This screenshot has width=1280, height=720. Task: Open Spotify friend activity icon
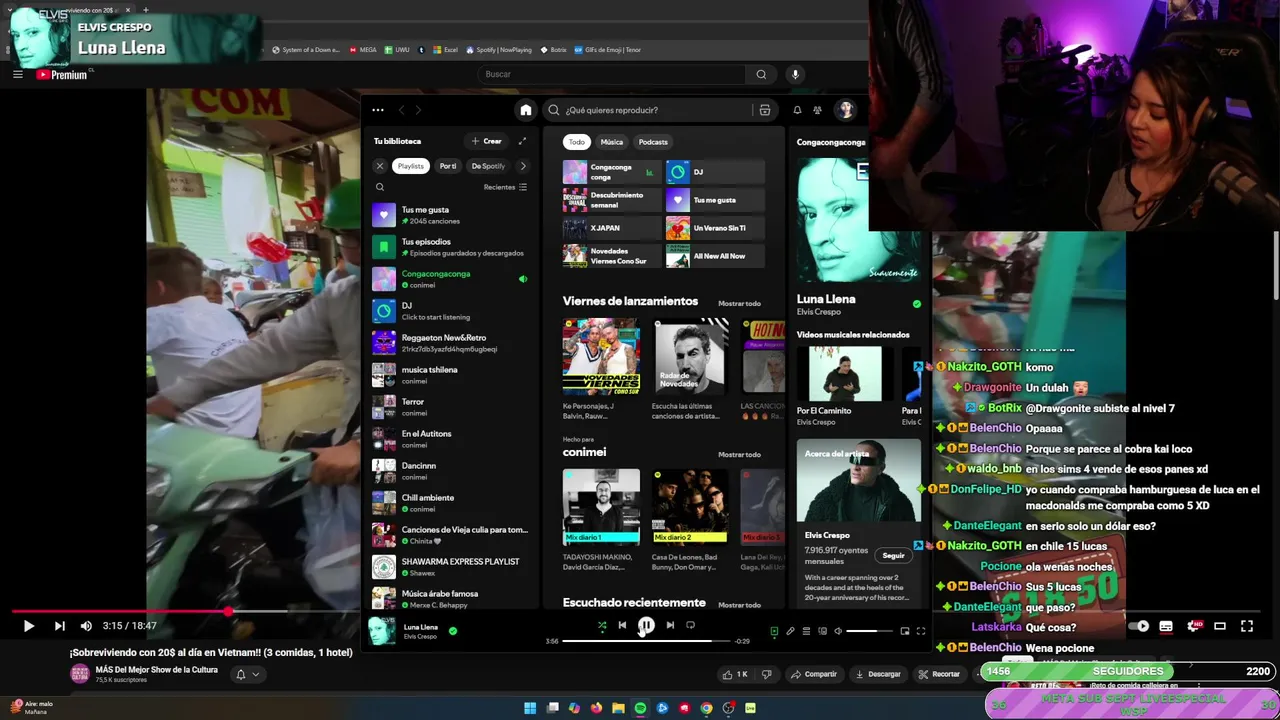(x=817, y=110)
